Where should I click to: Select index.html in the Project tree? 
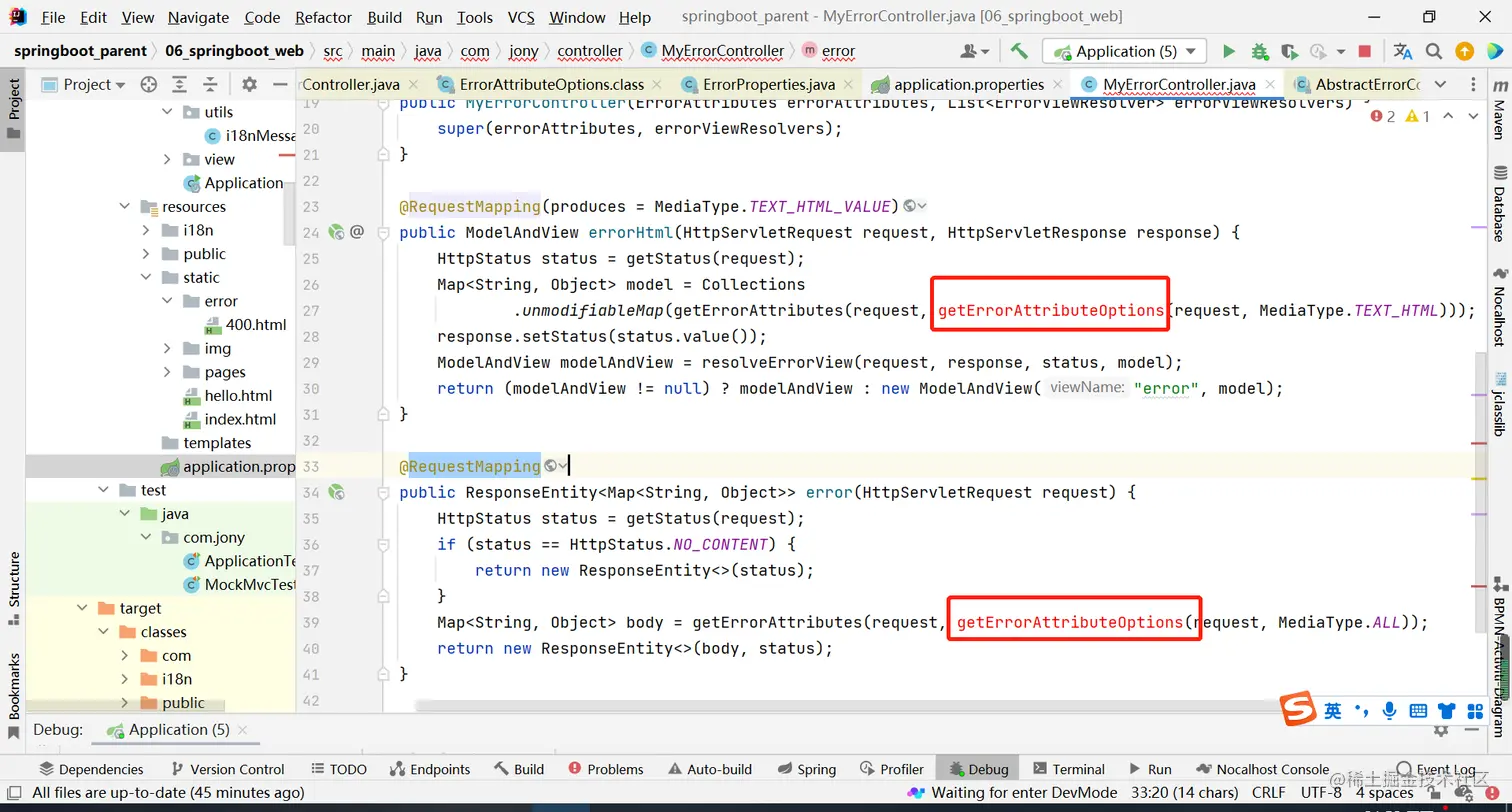tap(229, 419)
